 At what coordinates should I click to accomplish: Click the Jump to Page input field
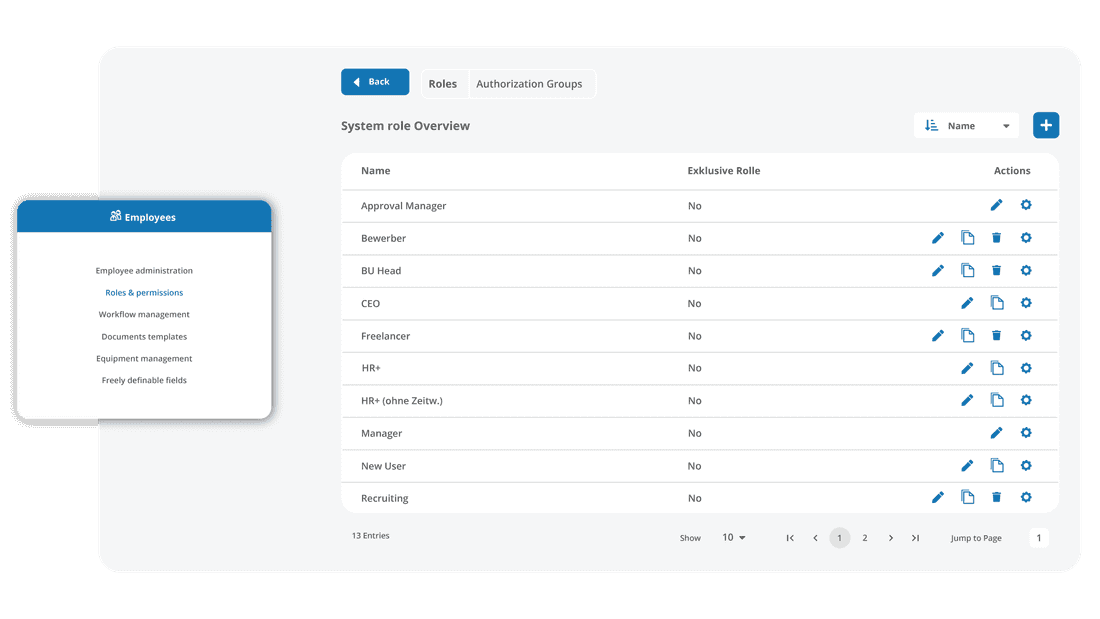(x=1039, y=537)
